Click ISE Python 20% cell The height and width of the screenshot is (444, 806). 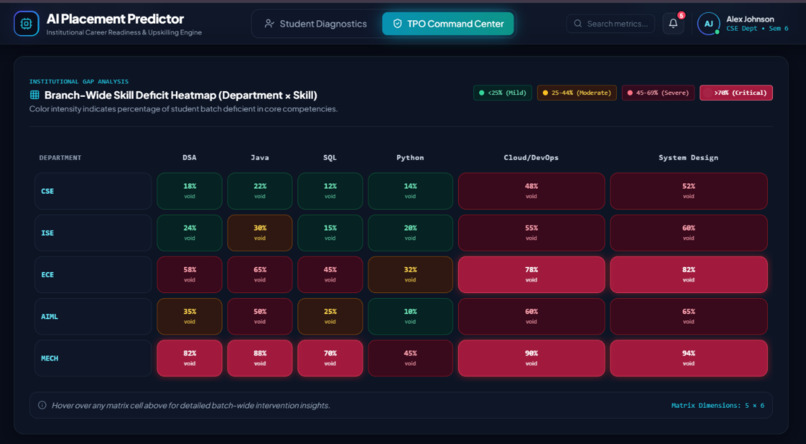pyautogui.click(x=410, y=233)
